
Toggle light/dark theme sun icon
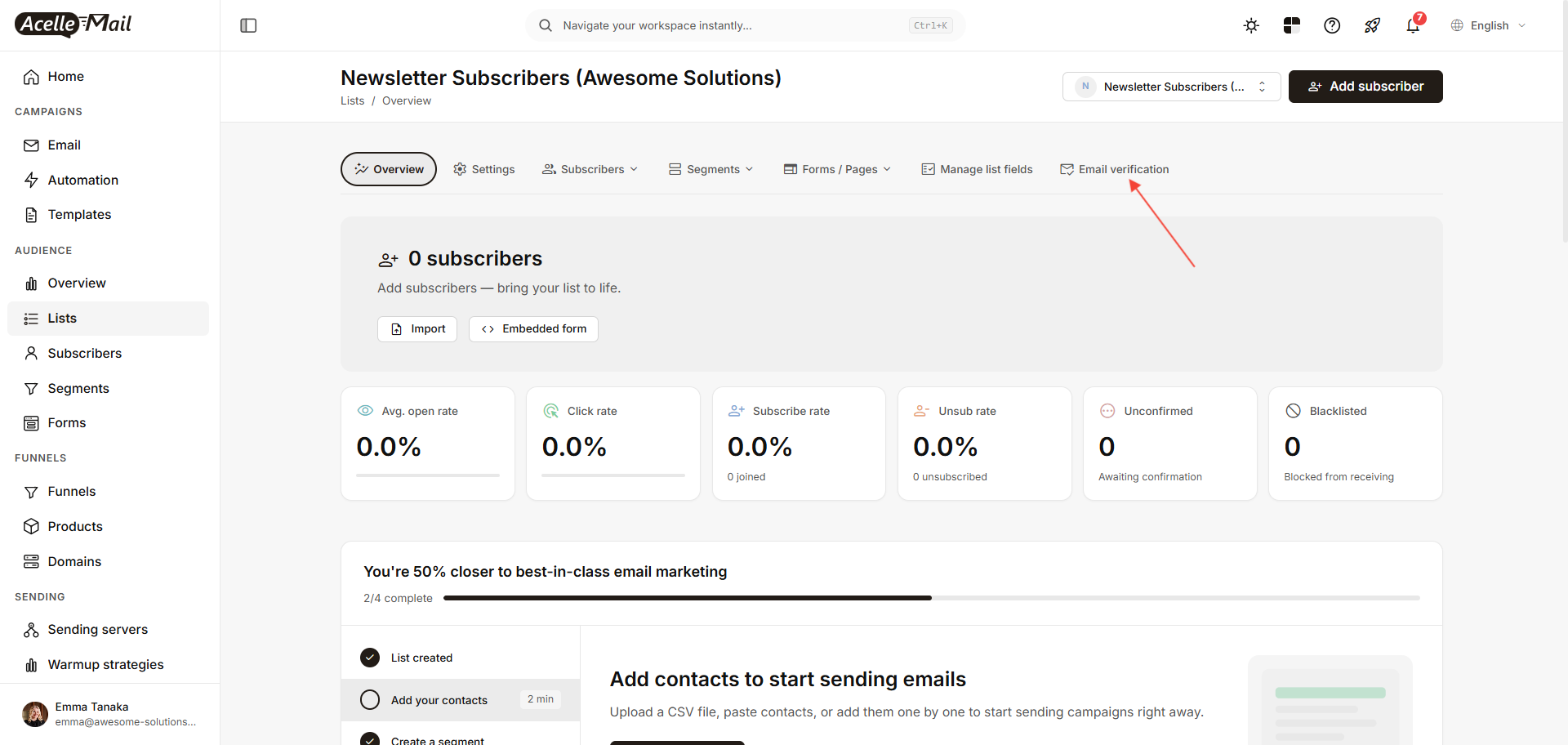tap(1251, 25)
